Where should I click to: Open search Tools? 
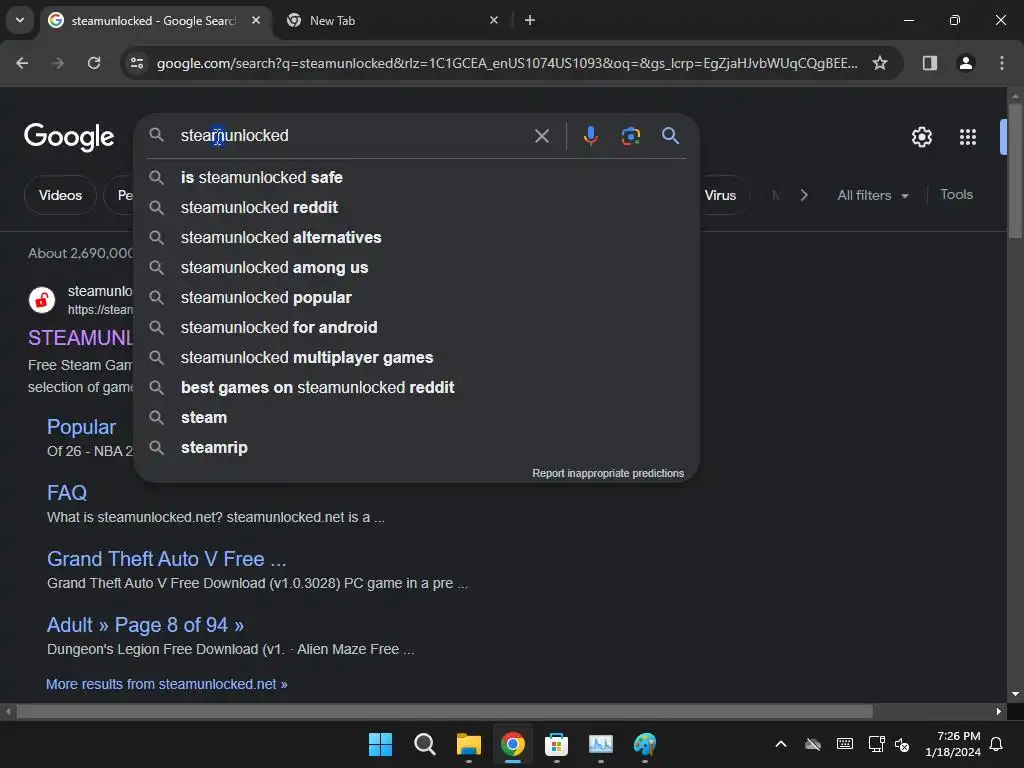click(x=956, y=195)
